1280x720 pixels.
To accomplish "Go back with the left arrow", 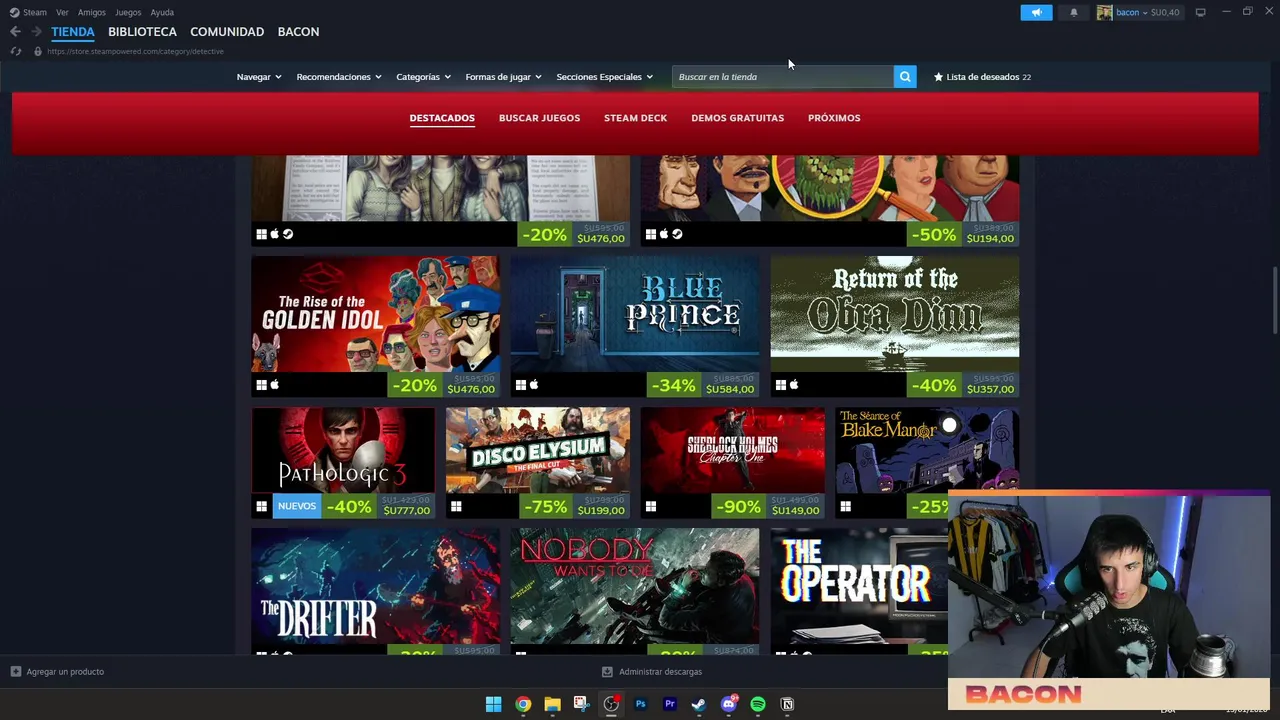I will point(15,32).
